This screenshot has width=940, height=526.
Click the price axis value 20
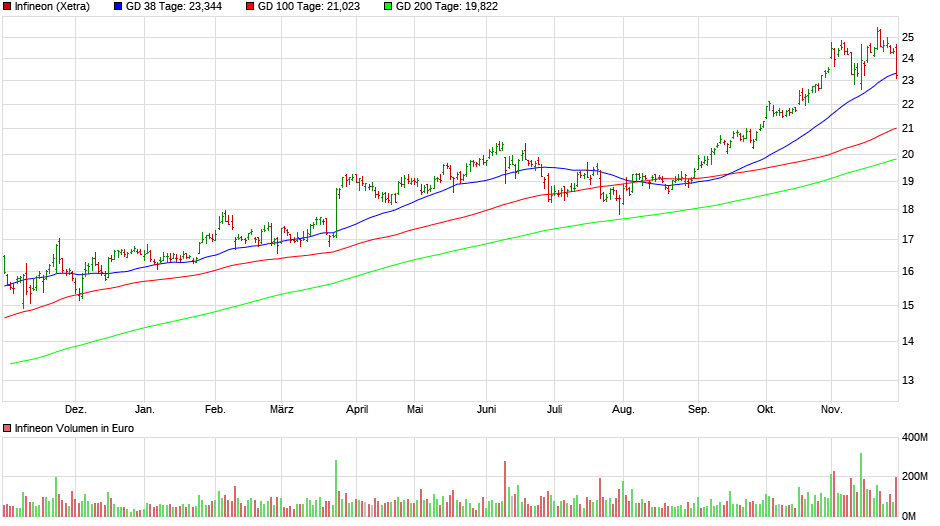(908, 154)
